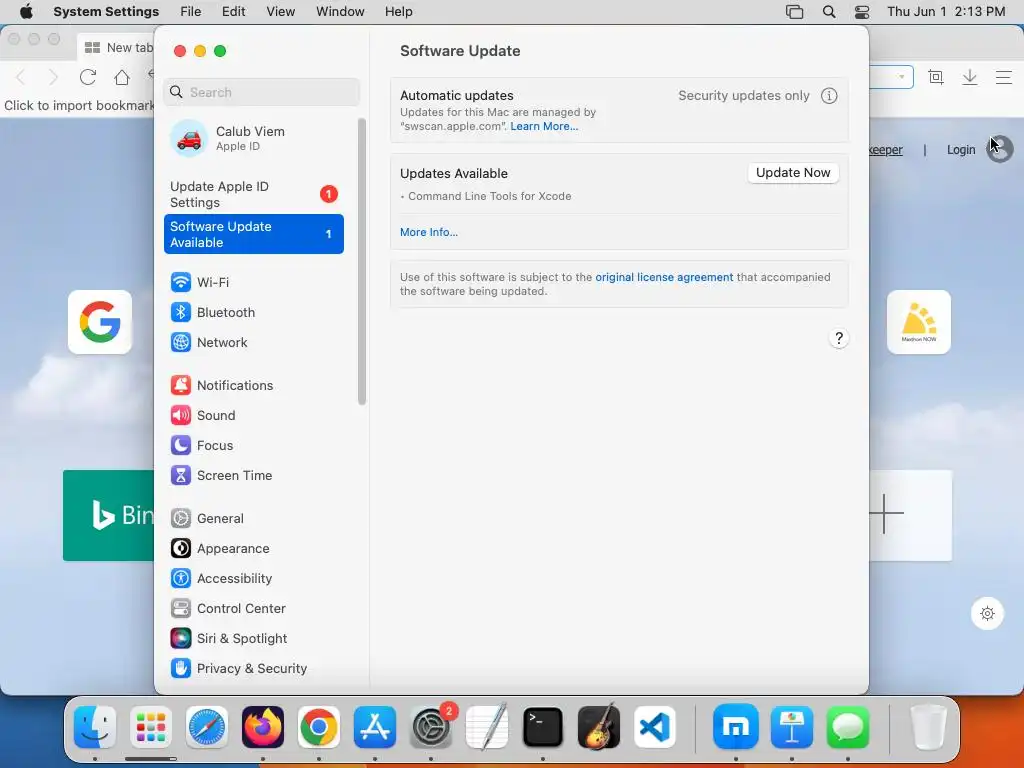This screenshot has width=1024, height=768.
Task: Open Finder from the Dock
Action: tap(95, 727)
